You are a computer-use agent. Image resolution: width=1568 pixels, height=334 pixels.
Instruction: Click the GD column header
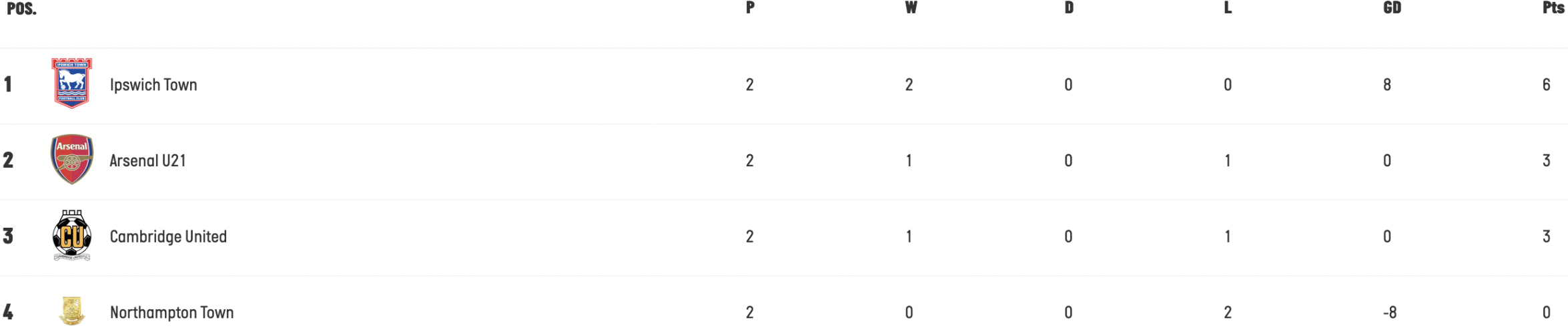[x=1392, y=8]
